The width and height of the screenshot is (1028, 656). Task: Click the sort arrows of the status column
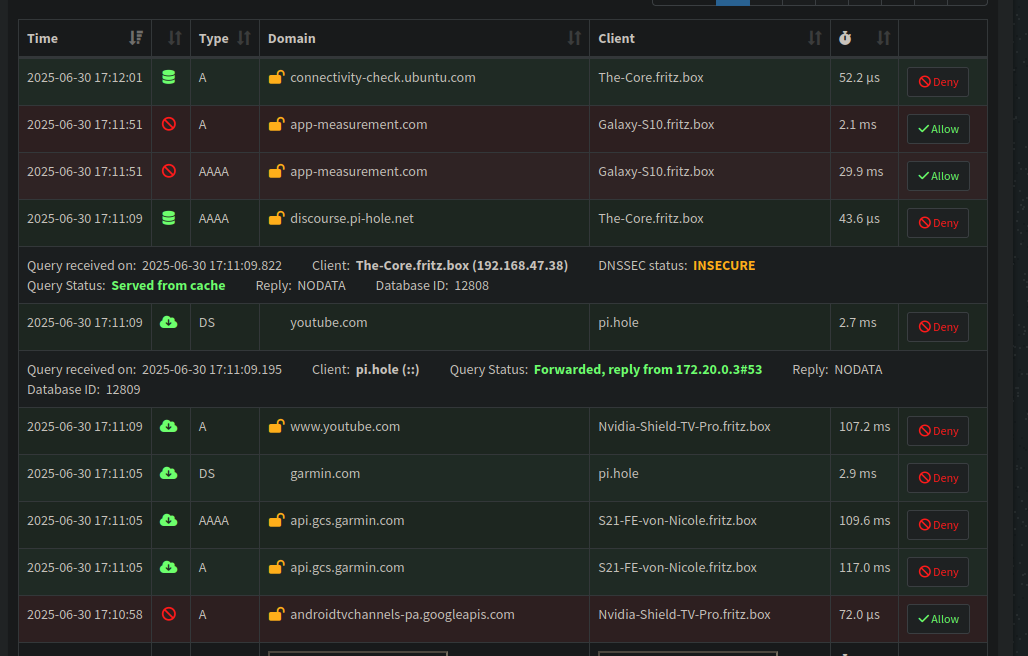(174, 38)
